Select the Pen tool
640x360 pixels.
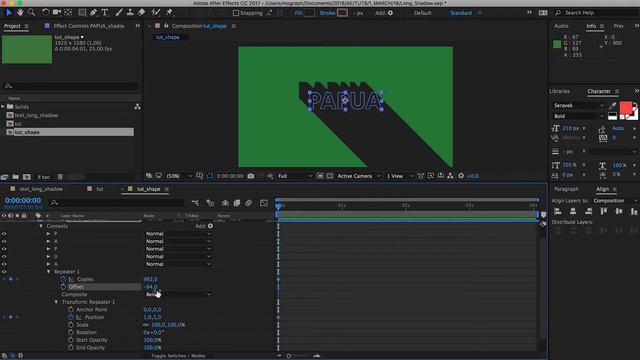click(x=94, y=13)
